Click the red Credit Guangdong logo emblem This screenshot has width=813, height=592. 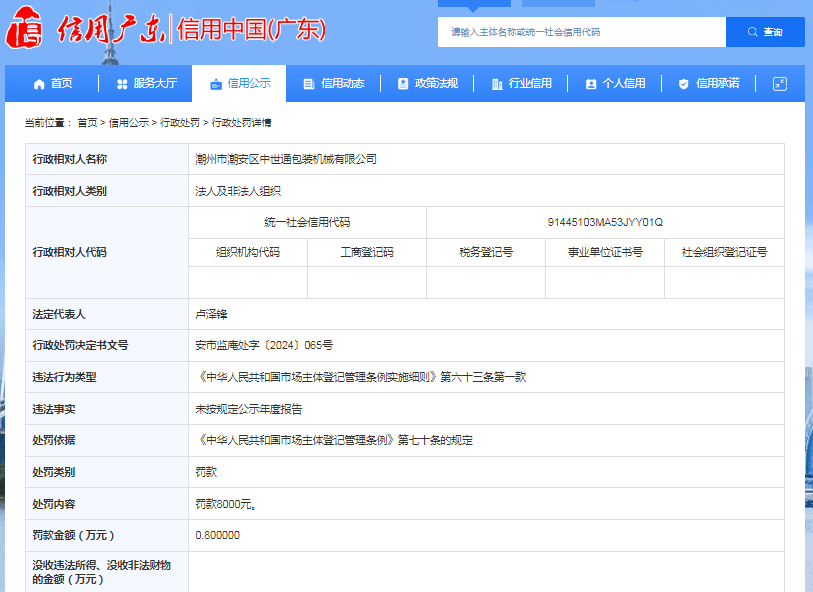[x=24, y=28]
